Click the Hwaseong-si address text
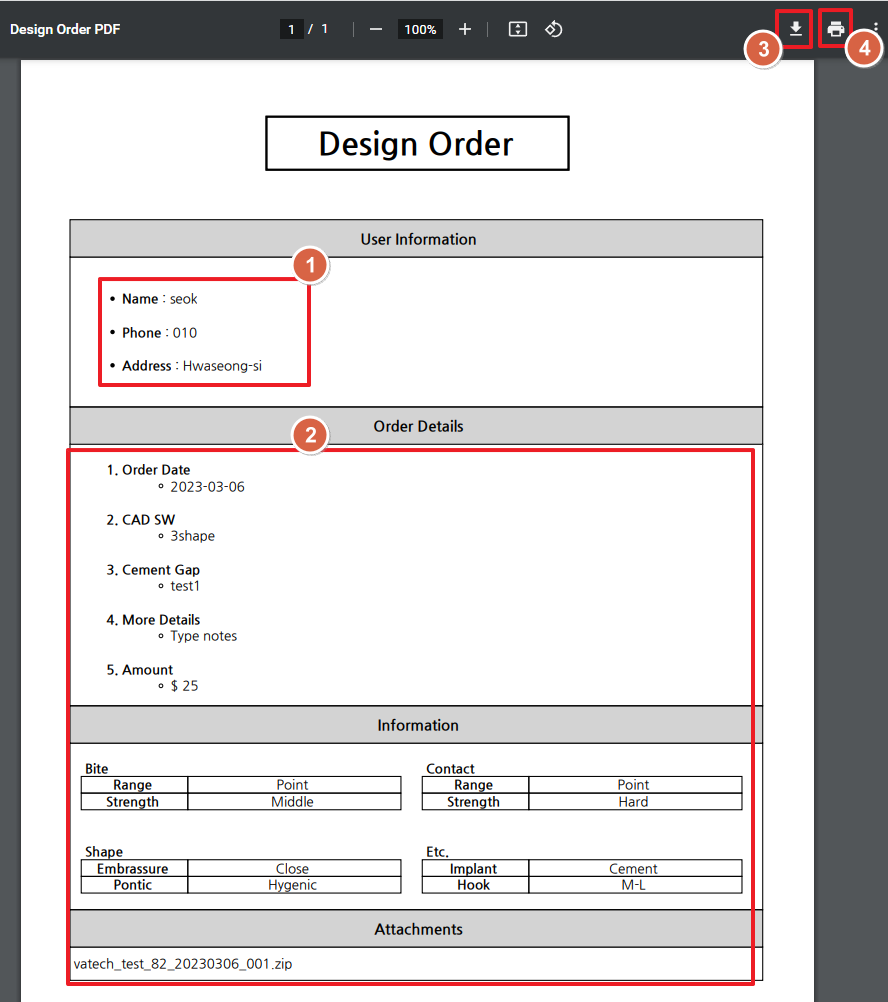This screenshot has height=1002, width=888. [x=222, y=366]
